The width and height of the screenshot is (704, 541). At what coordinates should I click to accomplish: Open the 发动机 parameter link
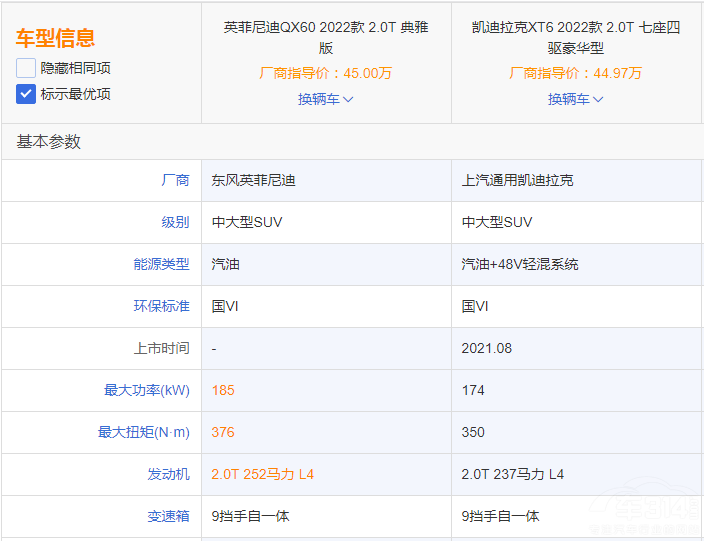tap(169, 474)
